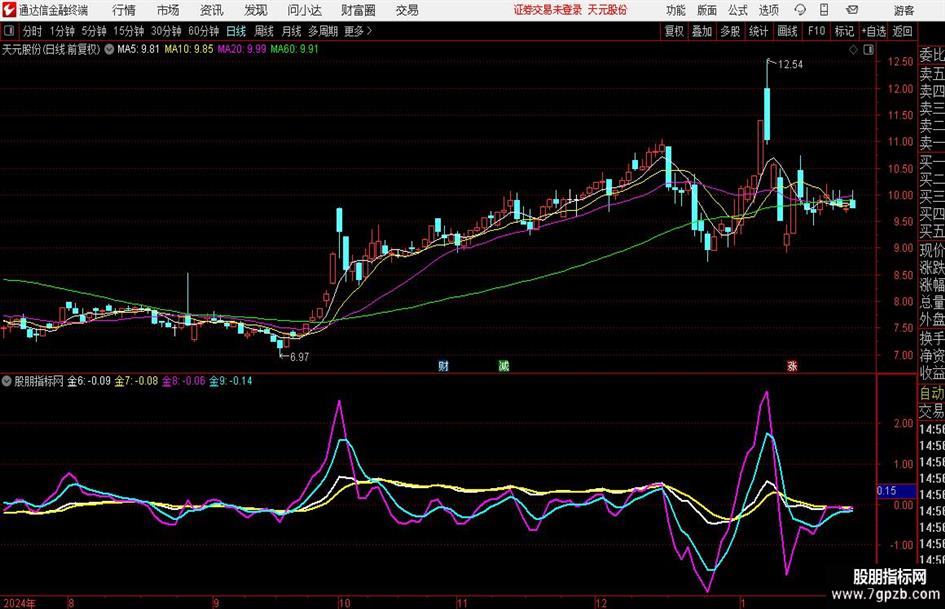Open the 问小达 menu

(x=304, y=10)
